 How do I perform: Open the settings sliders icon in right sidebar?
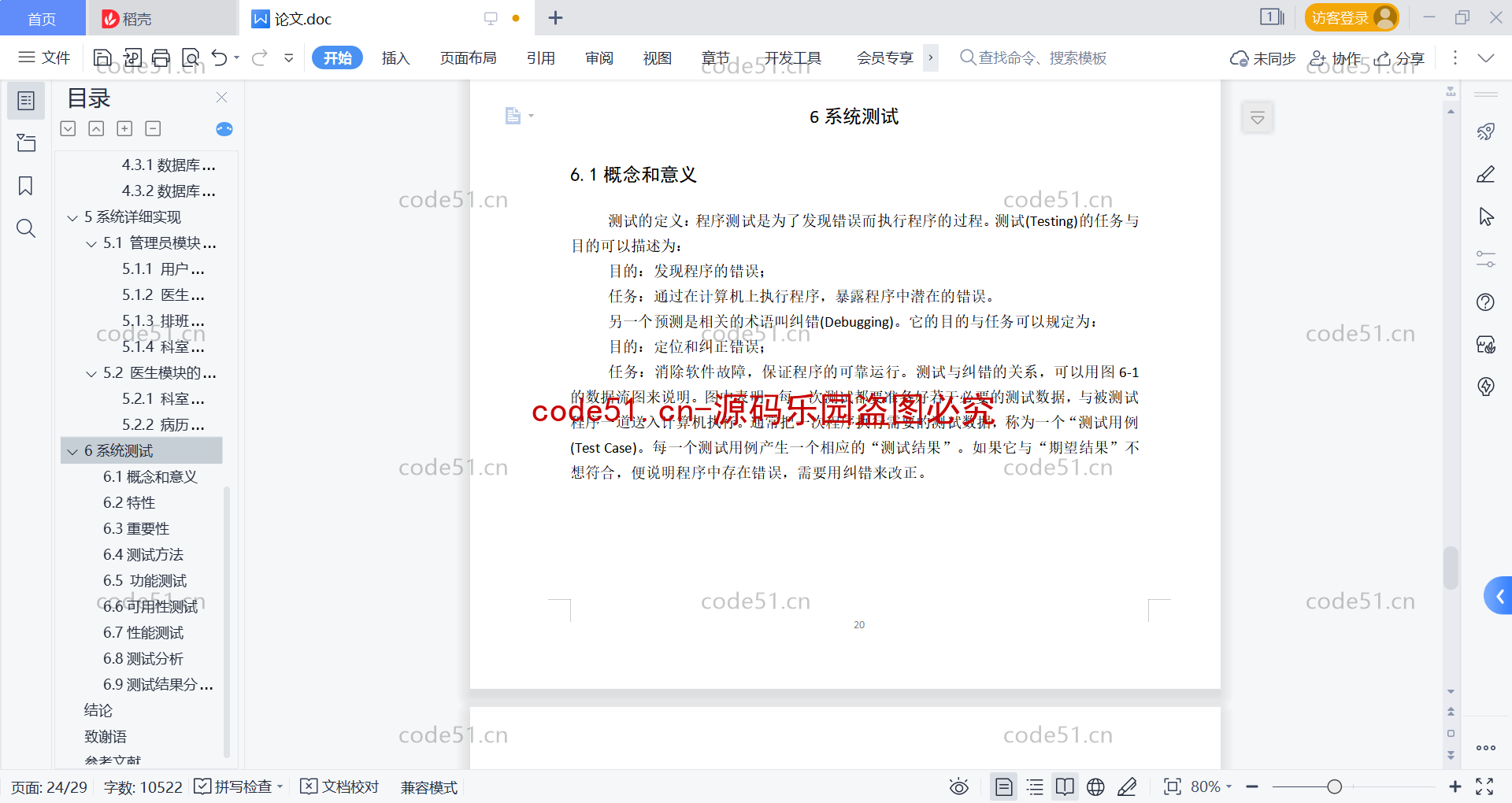coord(1486,259)
